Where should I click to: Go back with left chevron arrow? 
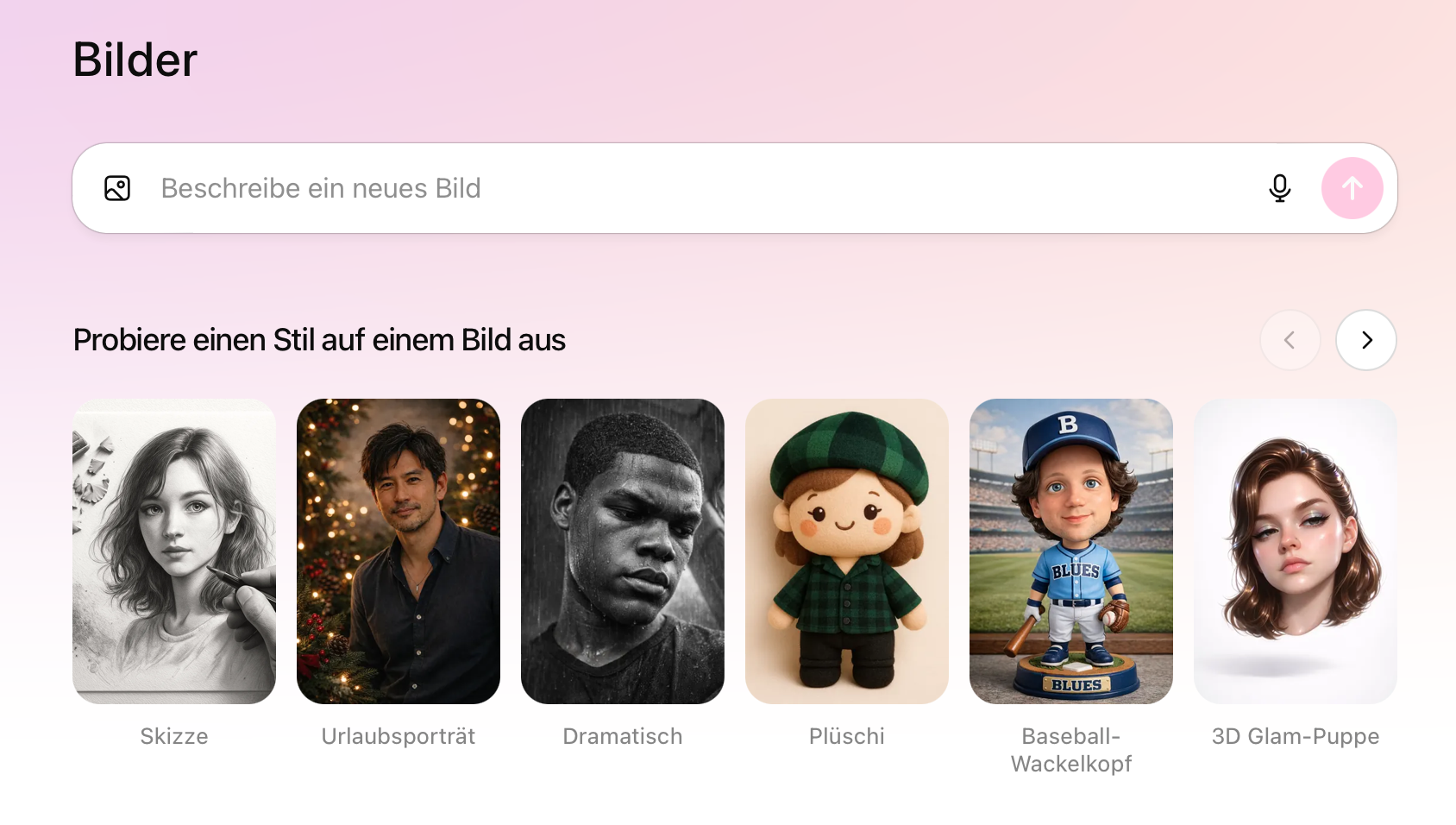(1290, 340)
